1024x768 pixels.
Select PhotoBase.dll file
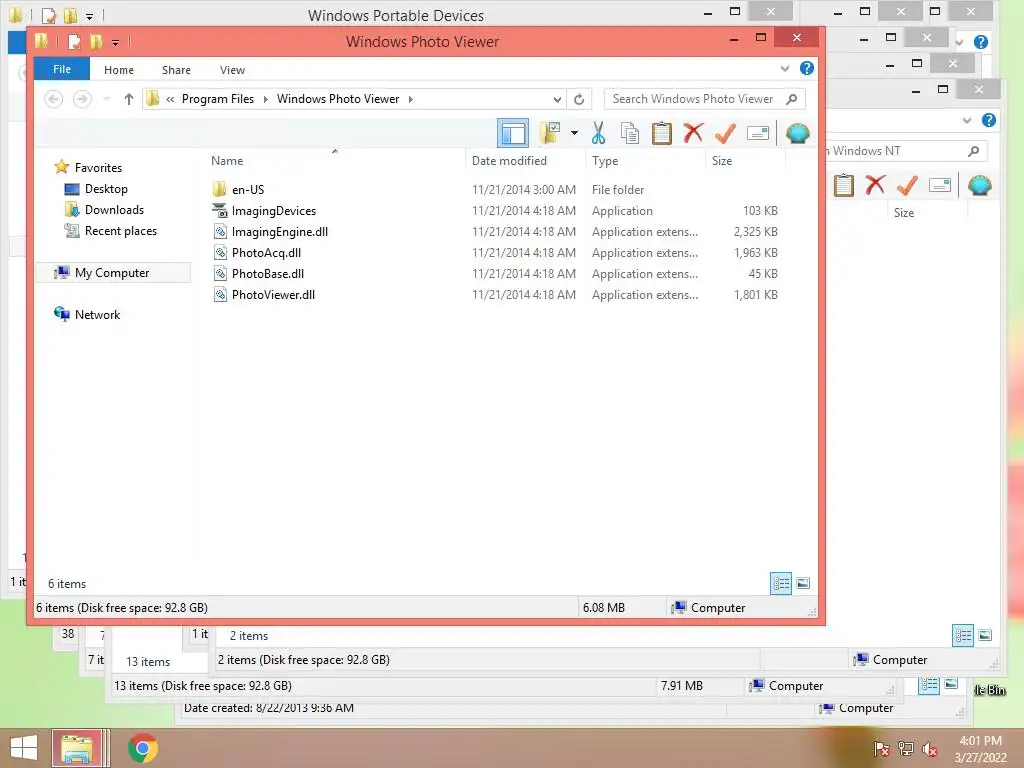click(x=268, y=273)
